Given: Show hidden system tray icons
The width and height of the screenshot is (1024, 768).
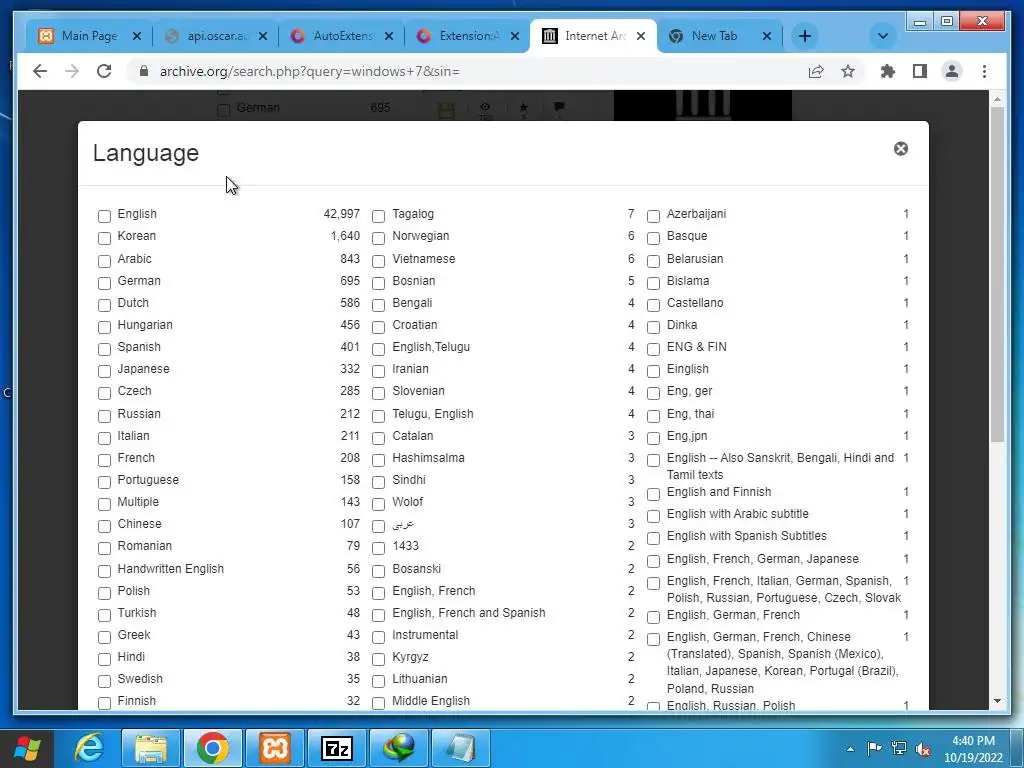Looking at the screenshot, I should (850, 749).
